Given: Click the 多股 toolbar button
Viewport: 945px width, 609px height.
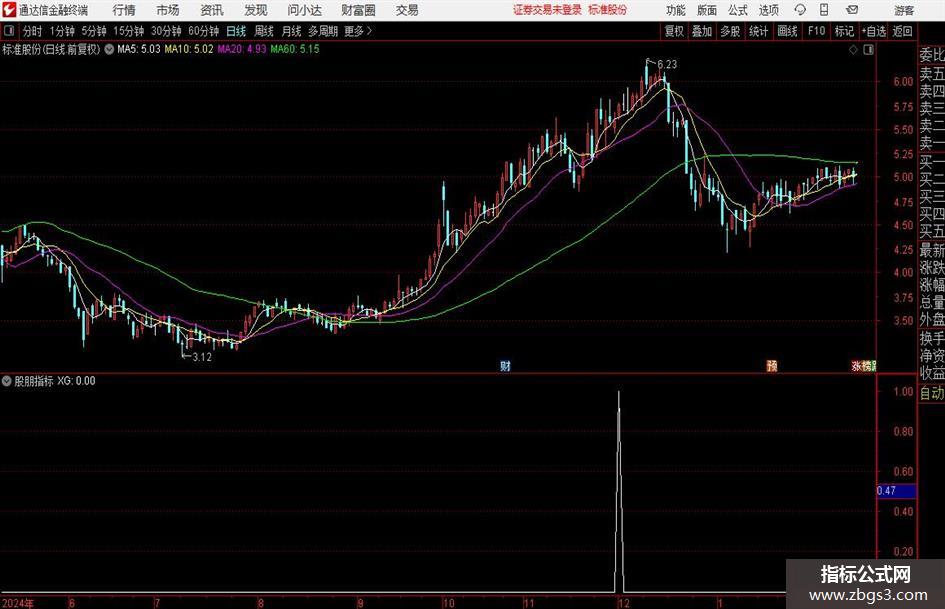Looking at the screenshot, I should click(x=730, y=31).
